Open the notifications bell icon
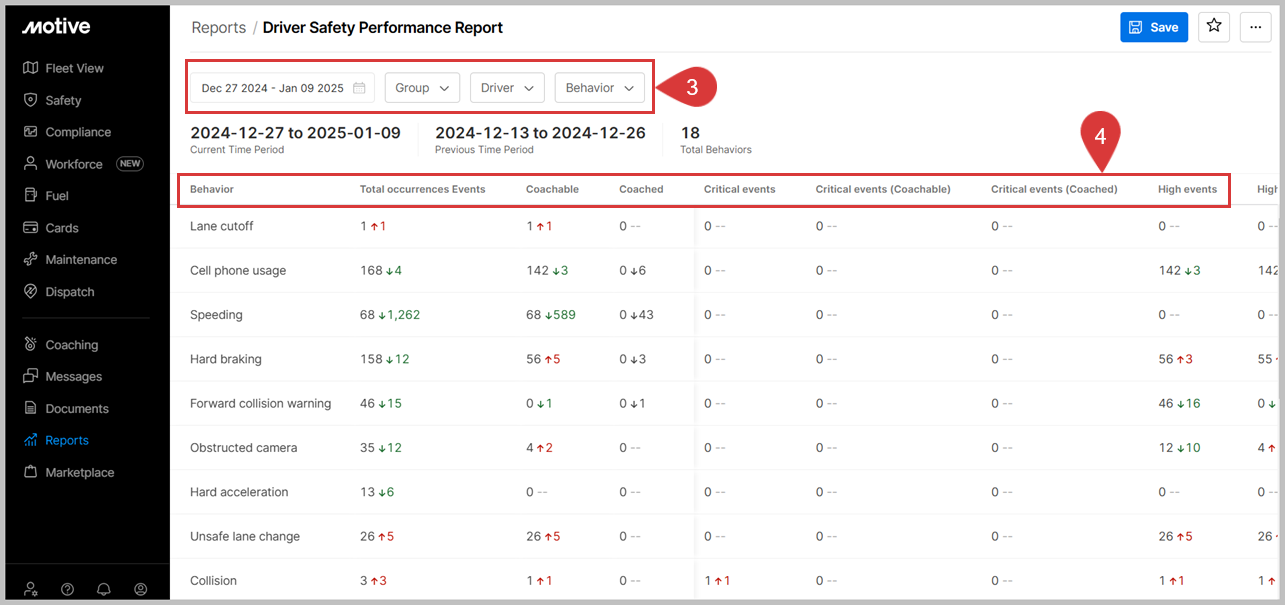Viewport: 1285px width, 605px height. pyautogui.click(x=104, y=589)
